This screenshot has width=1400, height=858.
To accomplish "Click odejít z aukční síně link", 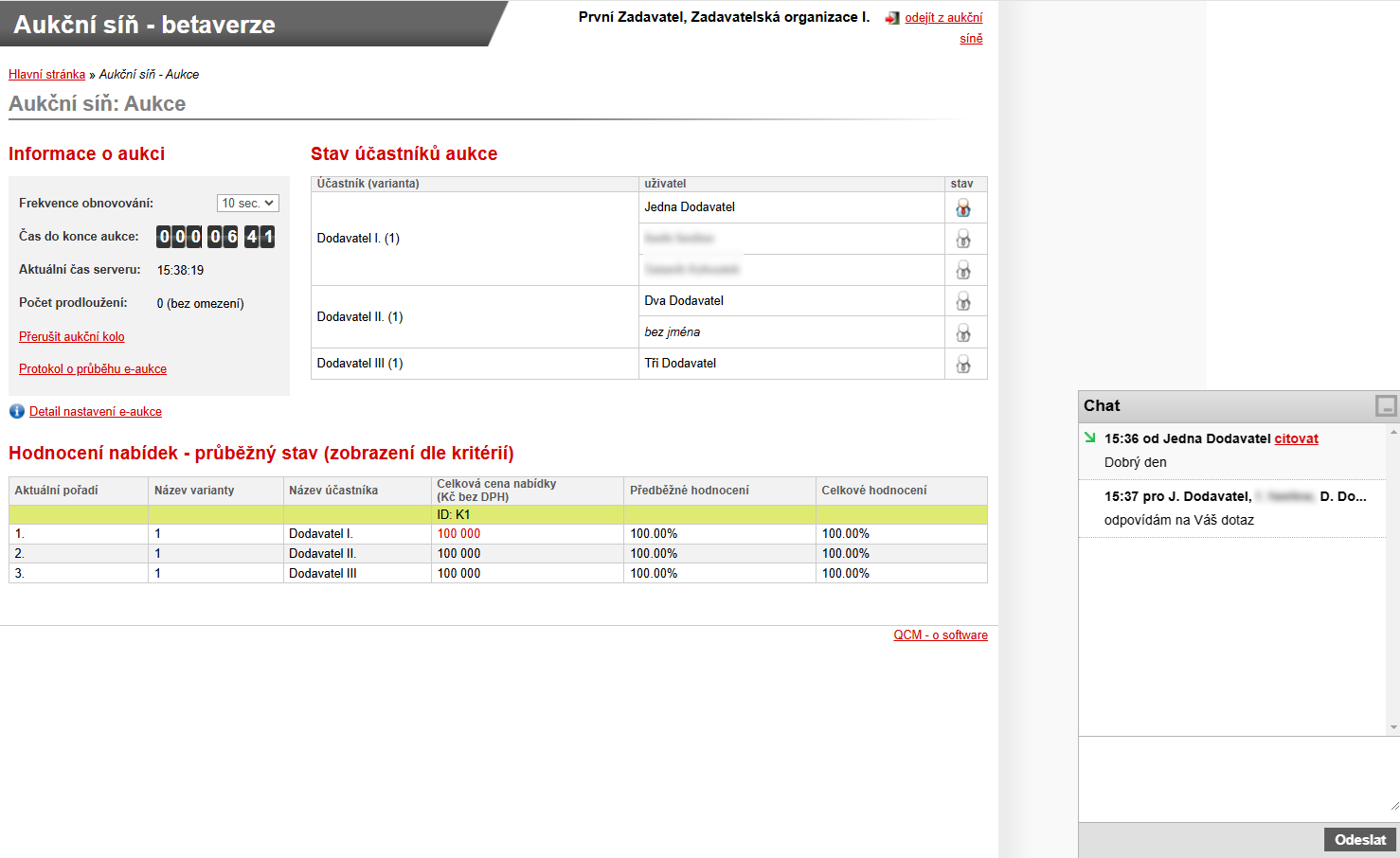I will pos(943,18).
